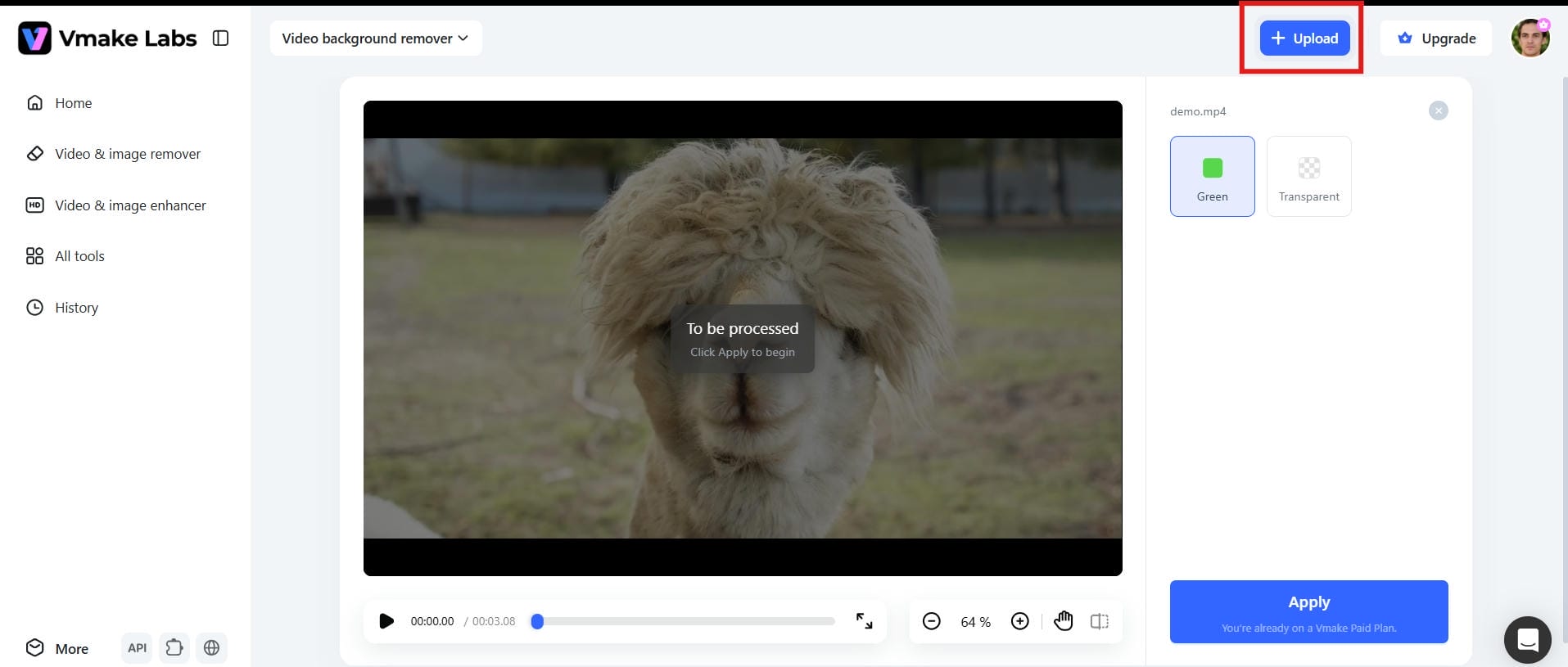Toggle the before/after compare view
Screen dimensions: 1568x667
1100,621
